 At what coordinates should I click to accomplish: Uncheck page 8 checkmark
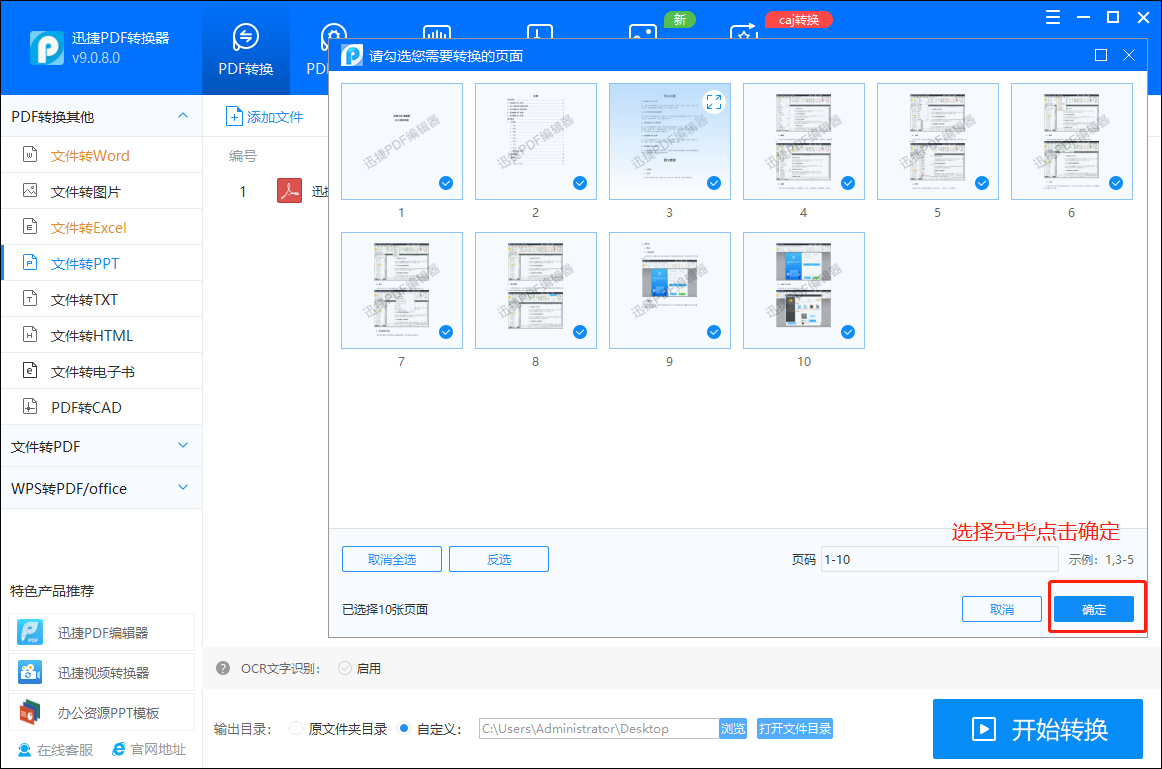[580, 332]
